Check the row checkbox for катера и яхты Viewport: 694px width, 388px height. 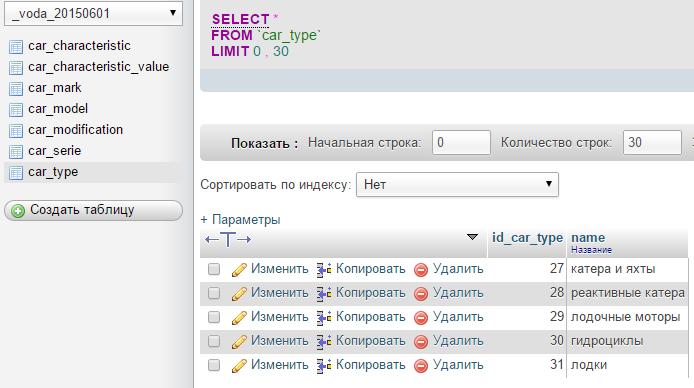click(214, 269)
